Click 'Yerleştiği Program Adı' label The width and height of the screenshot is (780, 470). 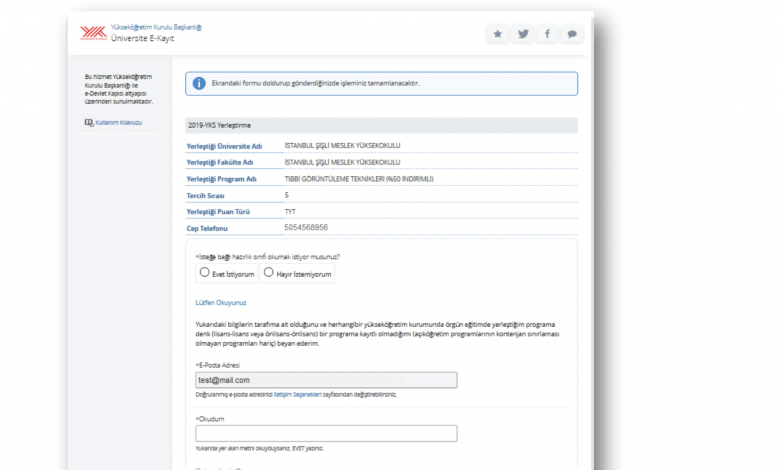[221, 179]
